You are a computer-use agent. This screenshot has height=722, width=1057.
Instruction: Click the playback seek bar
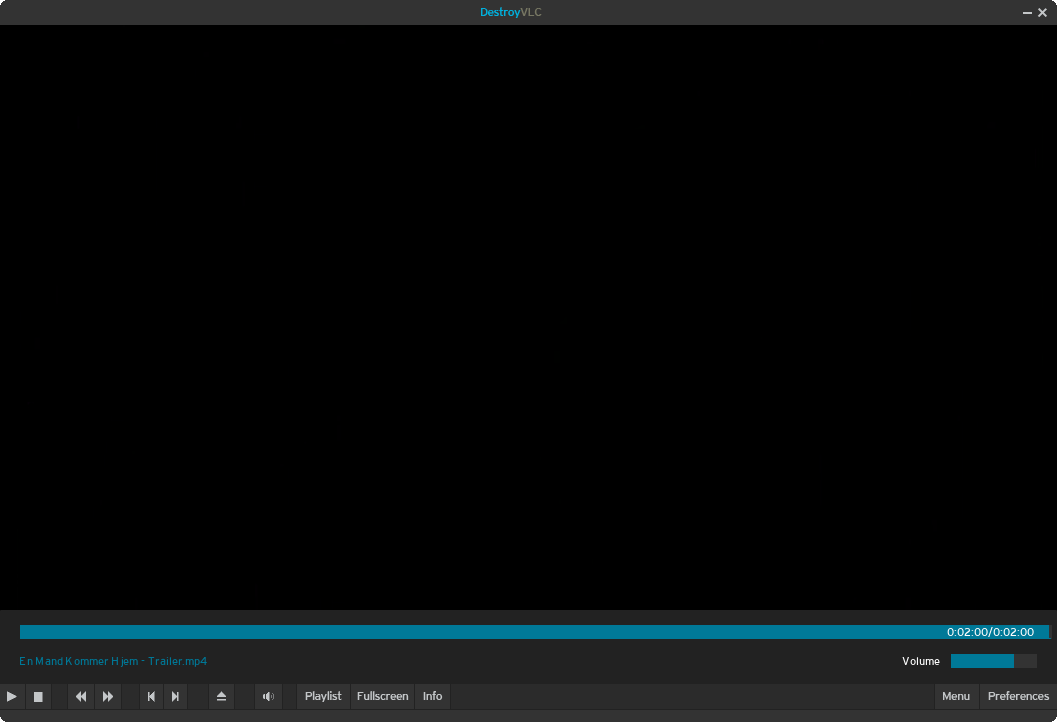528,631
